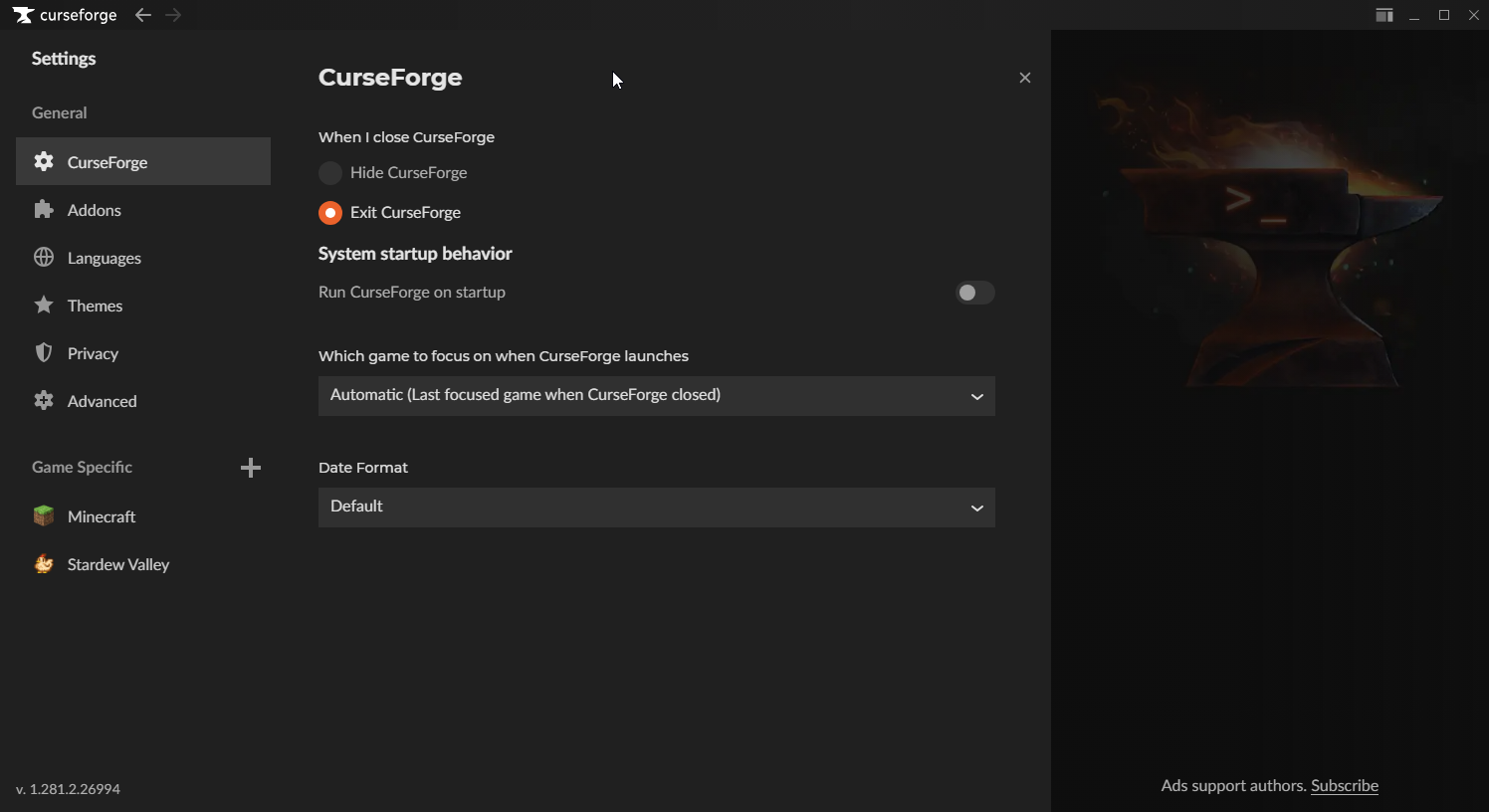Go forward with the right arrow

[x=173, y=15]
